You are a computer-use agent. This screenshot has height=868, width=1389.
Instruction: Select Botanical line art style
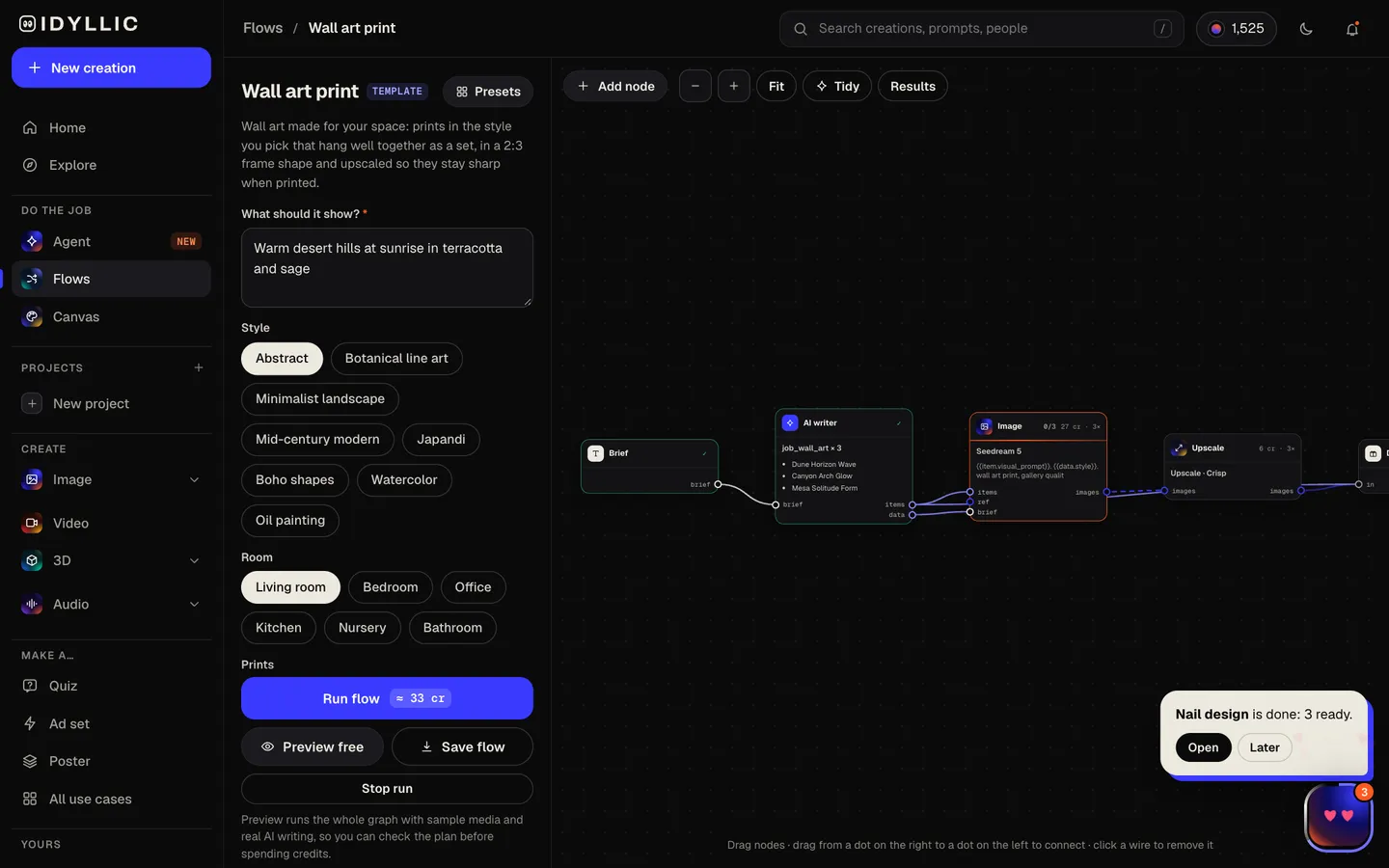[x=396, y=359]
